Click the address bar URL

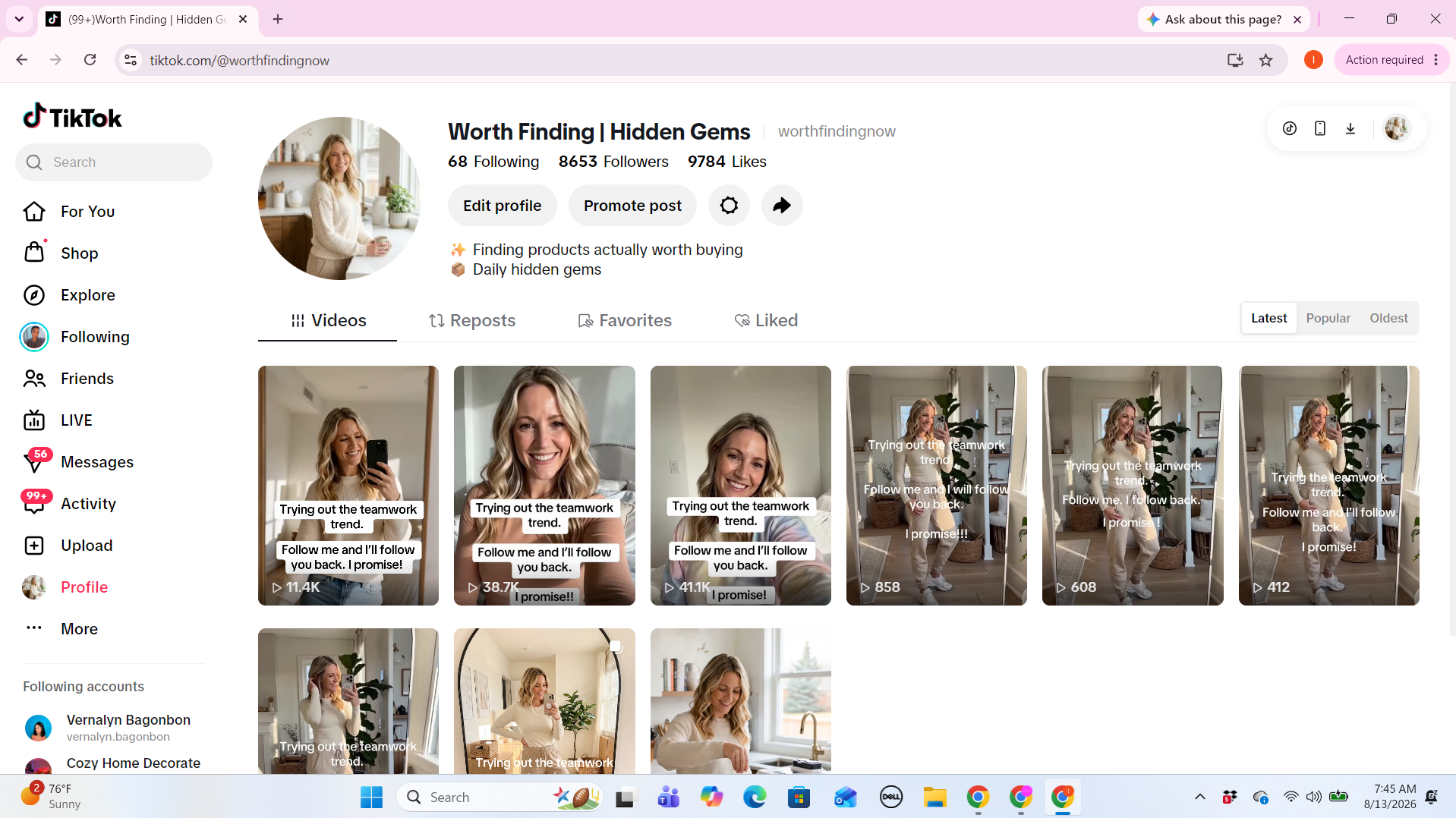click(239, 60)
